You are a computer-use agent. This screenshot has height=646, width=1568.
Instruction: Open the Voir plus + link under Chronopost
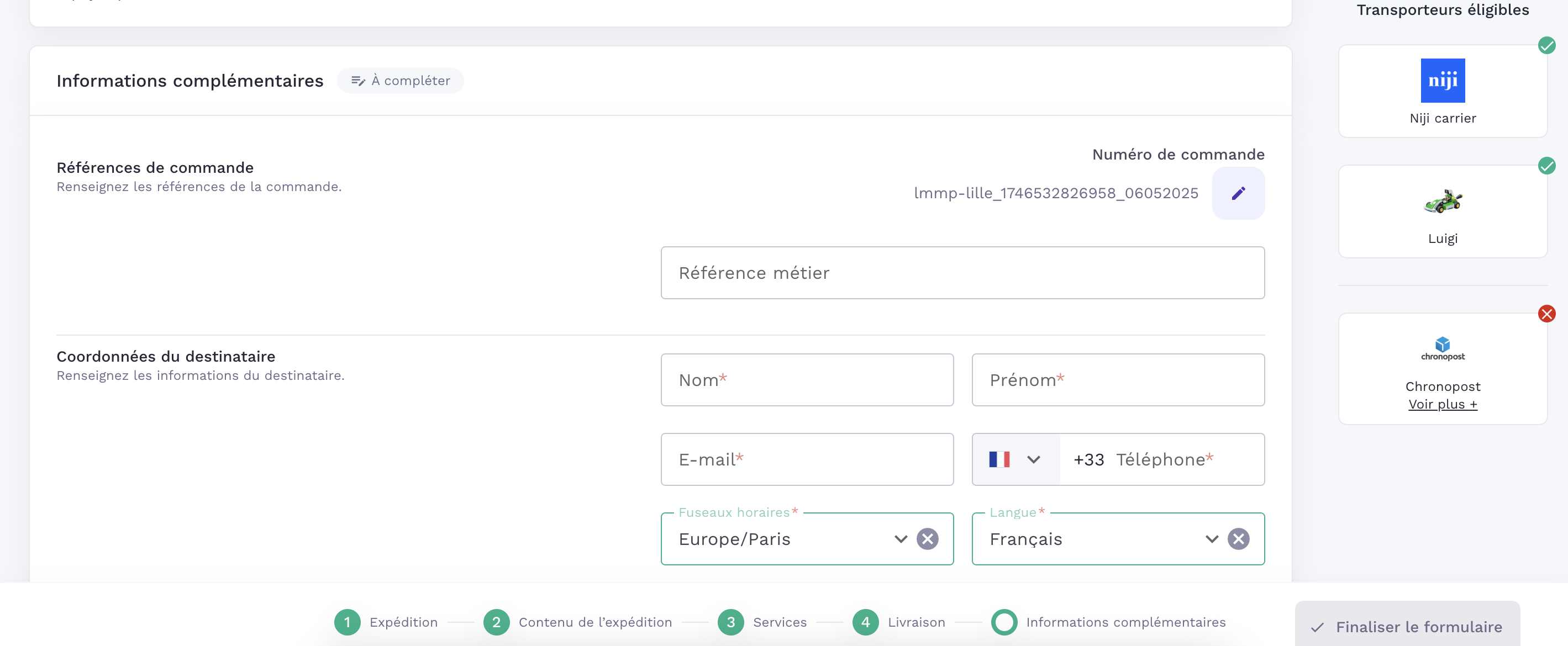pos(1442,405)
